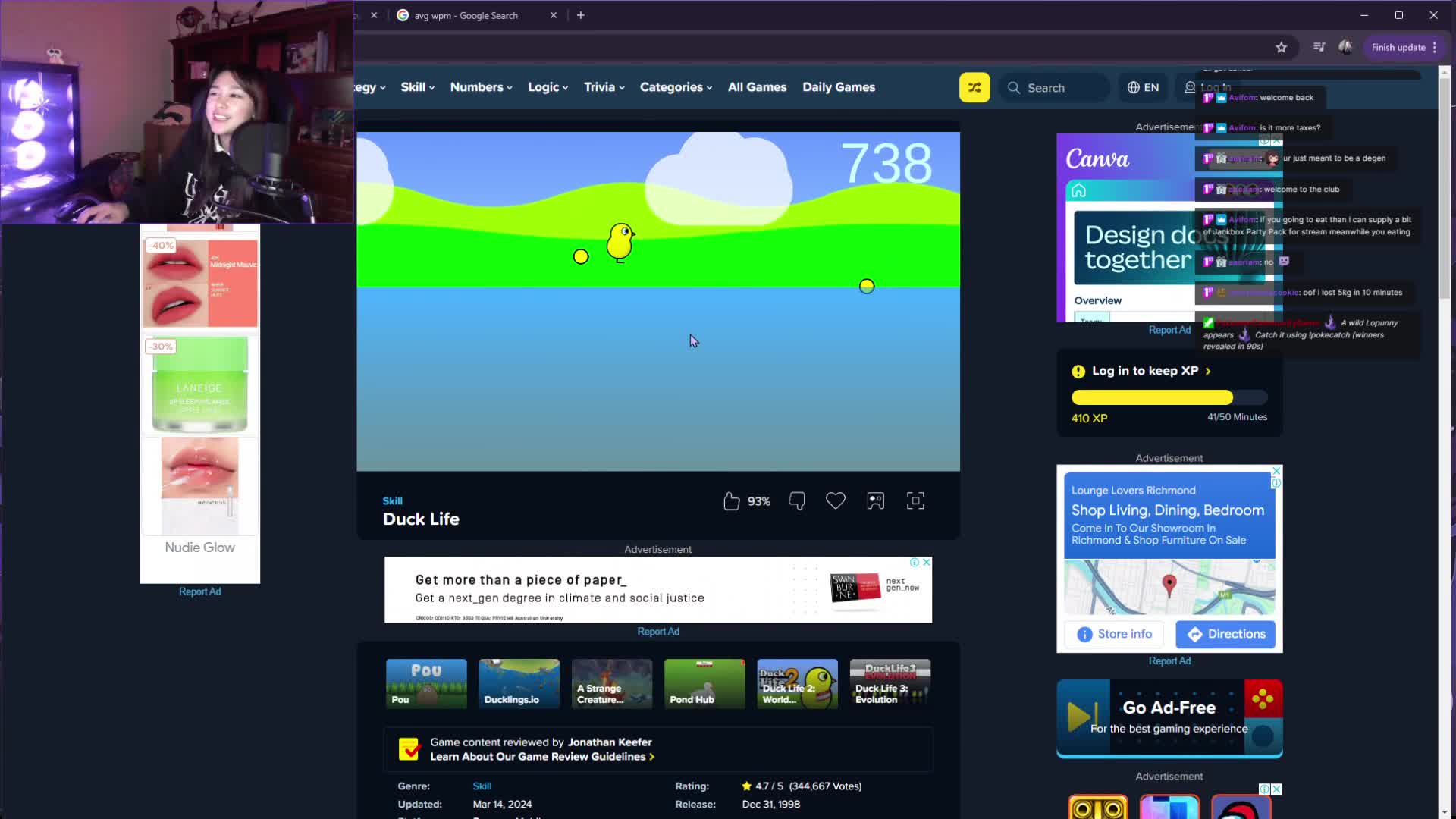Click Report Ad under Lounge Lovers ad

1169,661
